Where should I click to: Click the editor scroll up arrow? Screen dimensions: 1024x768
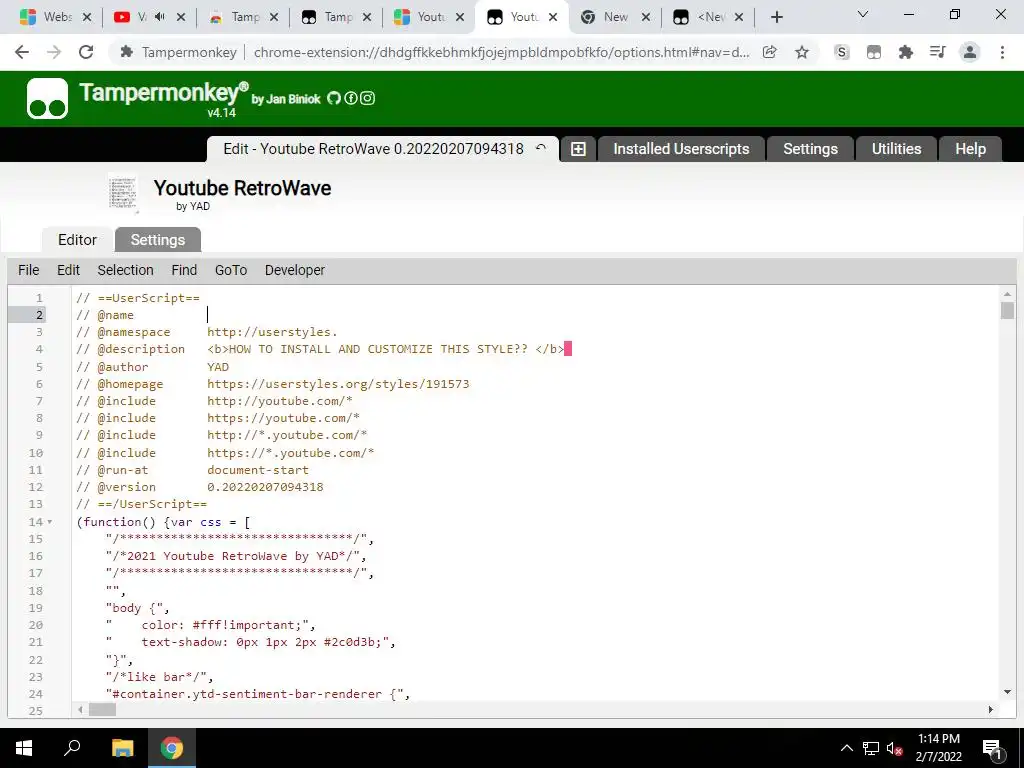click(x=1007, y=295)
